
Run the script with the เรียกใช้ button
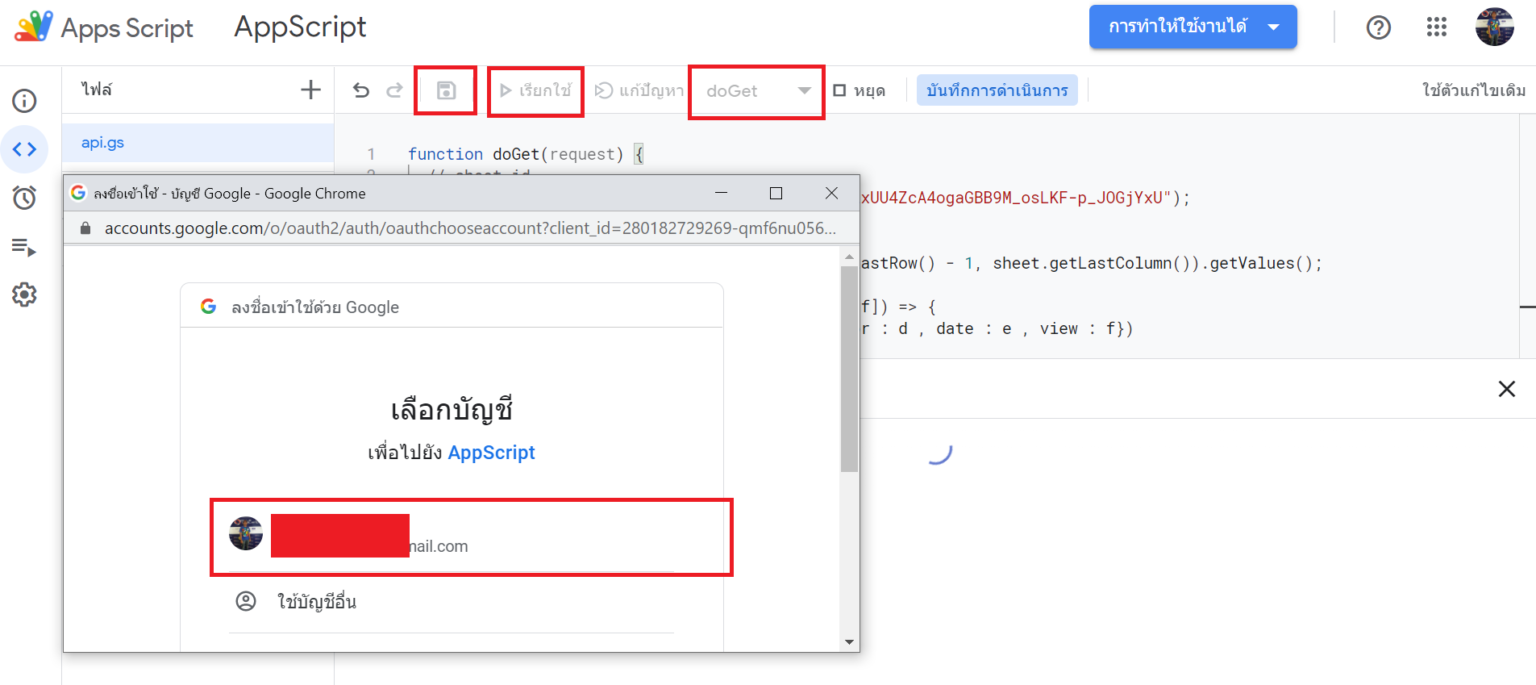click(x=535, y=91)
